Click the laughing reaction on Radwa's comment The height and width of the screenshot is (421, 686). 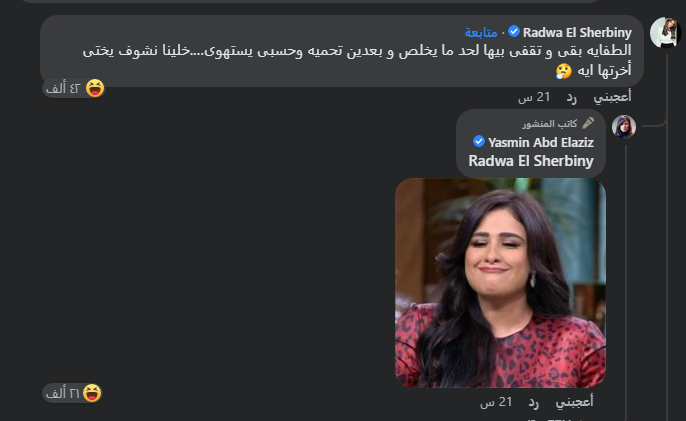pyautogui.click(x=74, y=88)
